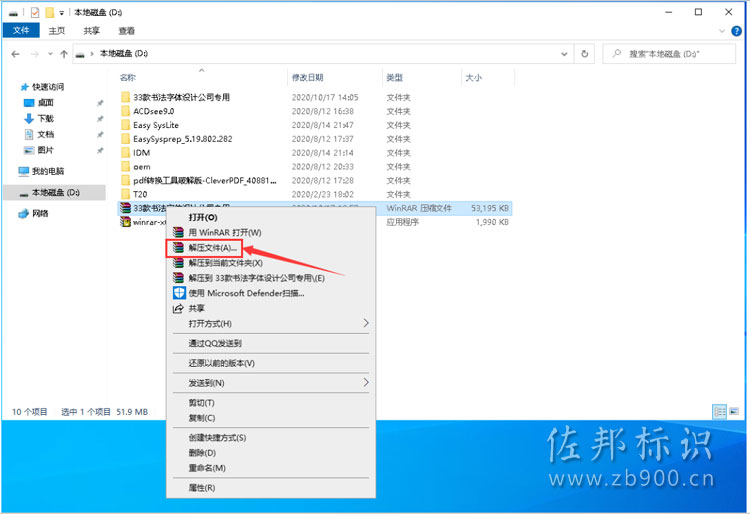This screenshot has width=750, height=514.
Task: Click the share icon beside 共享
Action: pos(178,308)
